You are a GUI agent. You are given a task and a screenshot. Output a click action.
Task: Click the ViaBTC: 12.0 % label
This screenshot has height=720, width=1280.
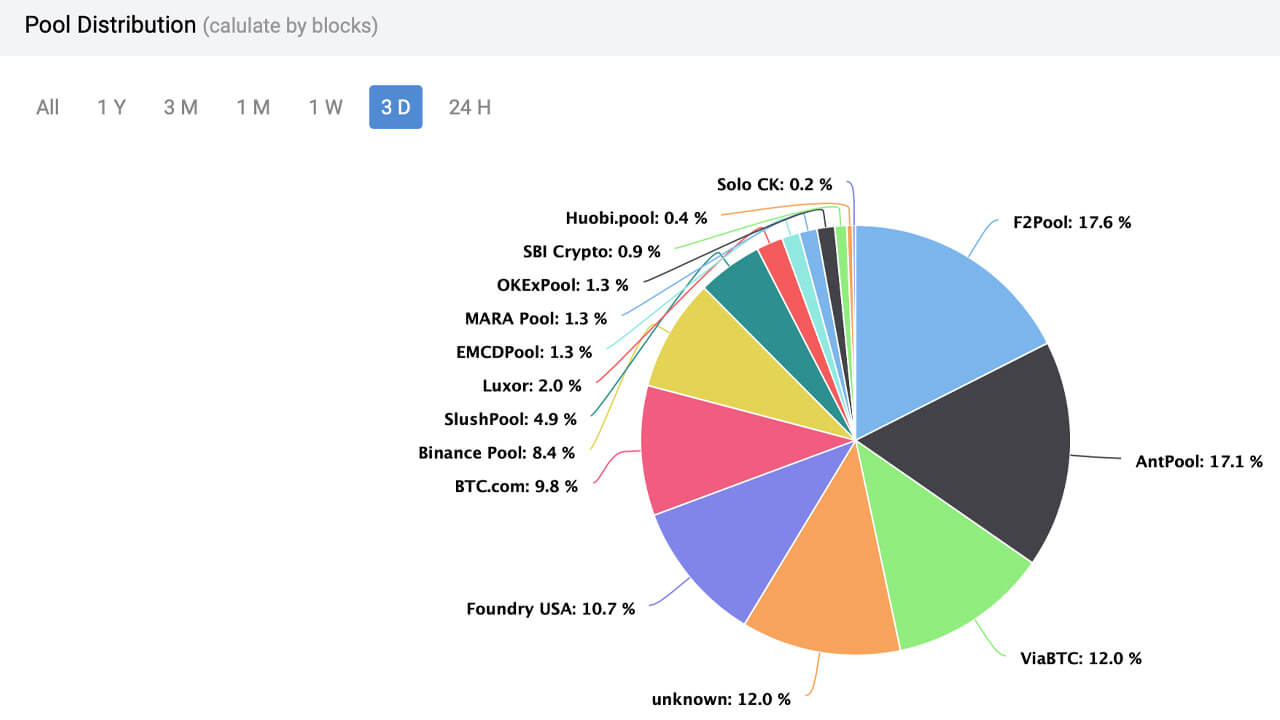(x=1081, y=658)
